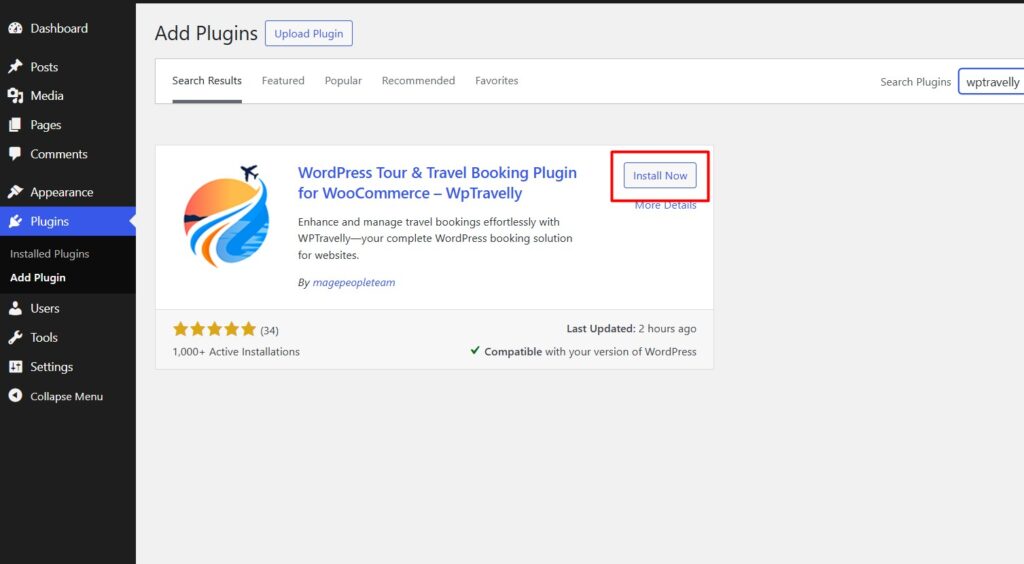Switch to the Popular tab
This screenshot has width=1024, height=564.
(x=343, y=81)
